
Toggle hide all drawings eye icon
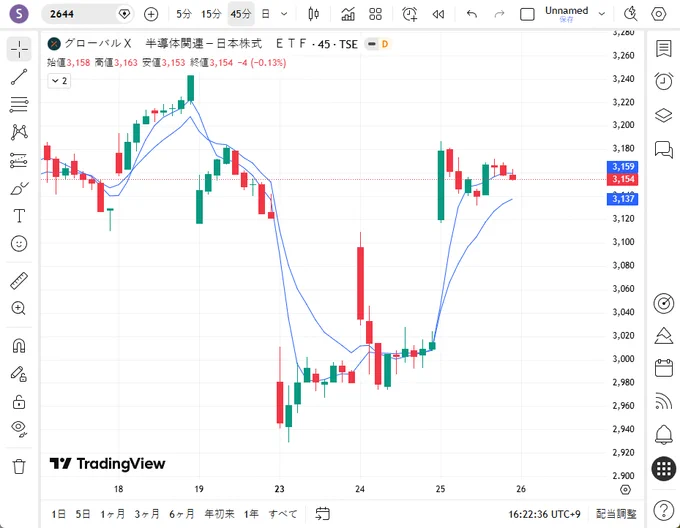[x=19, y=428]
